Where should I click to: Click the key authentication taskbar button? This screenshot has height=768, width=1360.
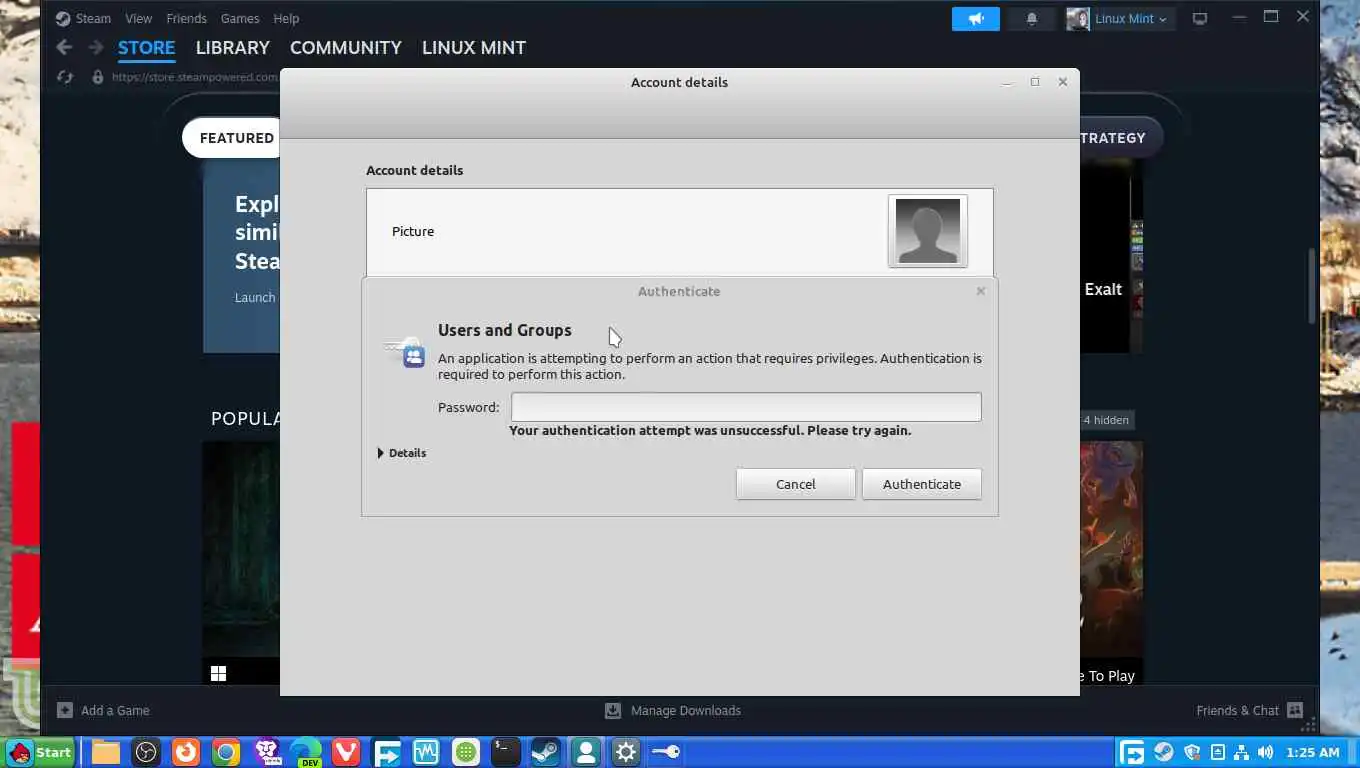[x=666, y=752]
